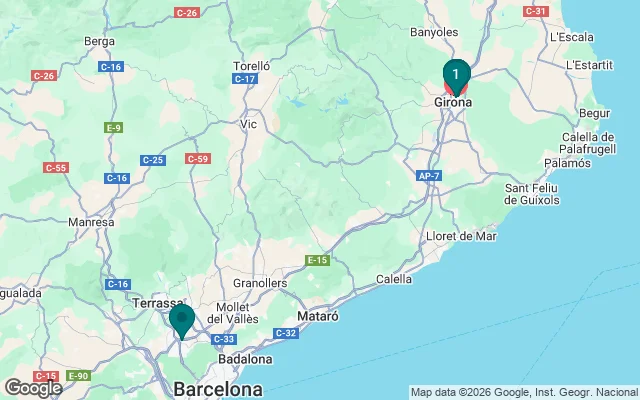Click the Banyoles town label
640x400 pixels.
pos(434,32)
